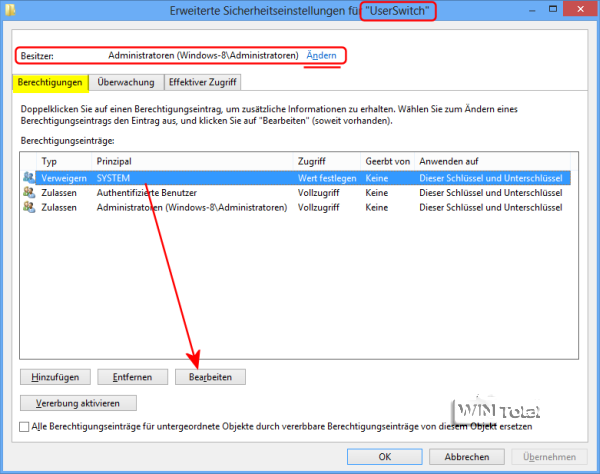Click the user-group icon of the SYSTEM entry
This screenshot has width=600, height=474.
tap(29, 178)
